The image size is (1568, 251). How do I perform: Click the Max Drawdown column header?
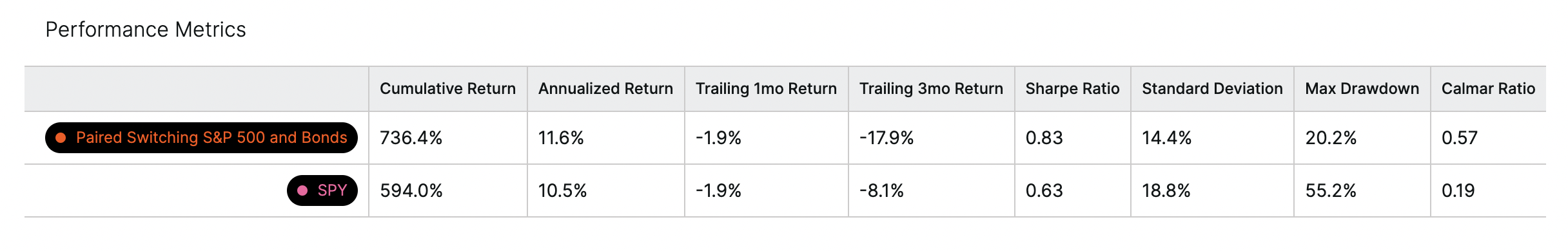(x=1362, y=89)
